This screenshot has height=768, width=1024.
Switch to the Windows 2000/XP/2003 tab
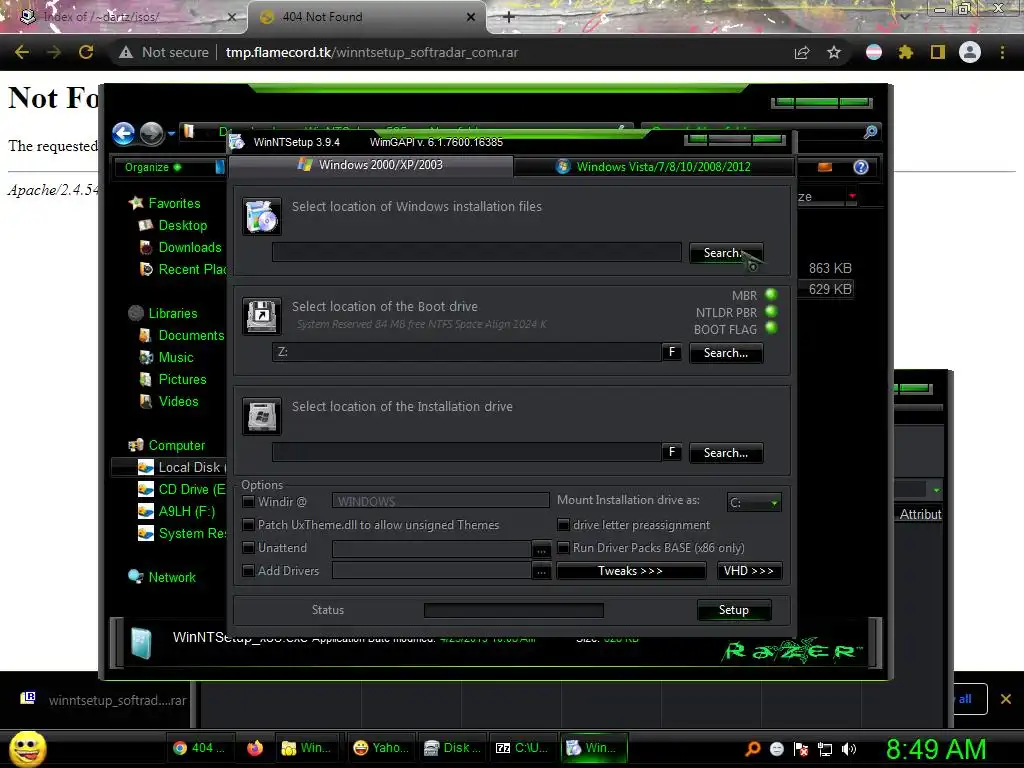pyautogui.click(x=371, y=165)
